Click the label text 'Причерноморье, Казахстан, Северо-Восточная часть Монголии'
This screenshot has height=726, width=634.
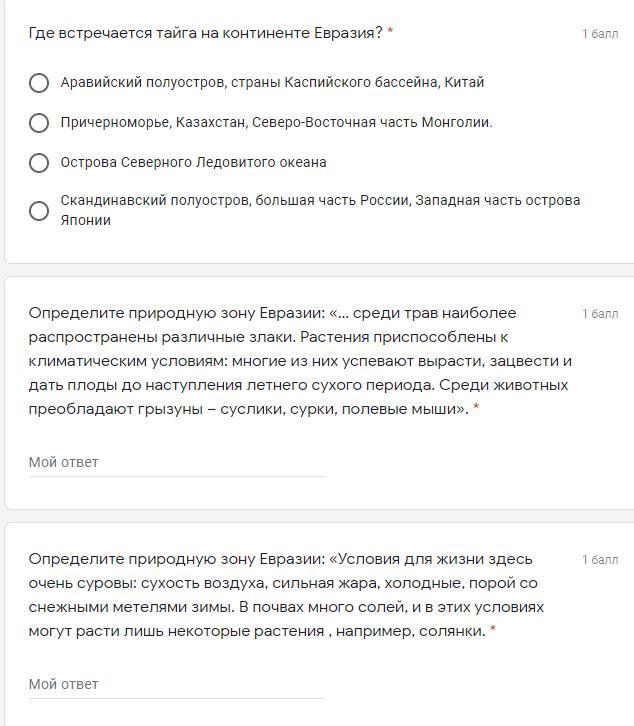[276, 122]
